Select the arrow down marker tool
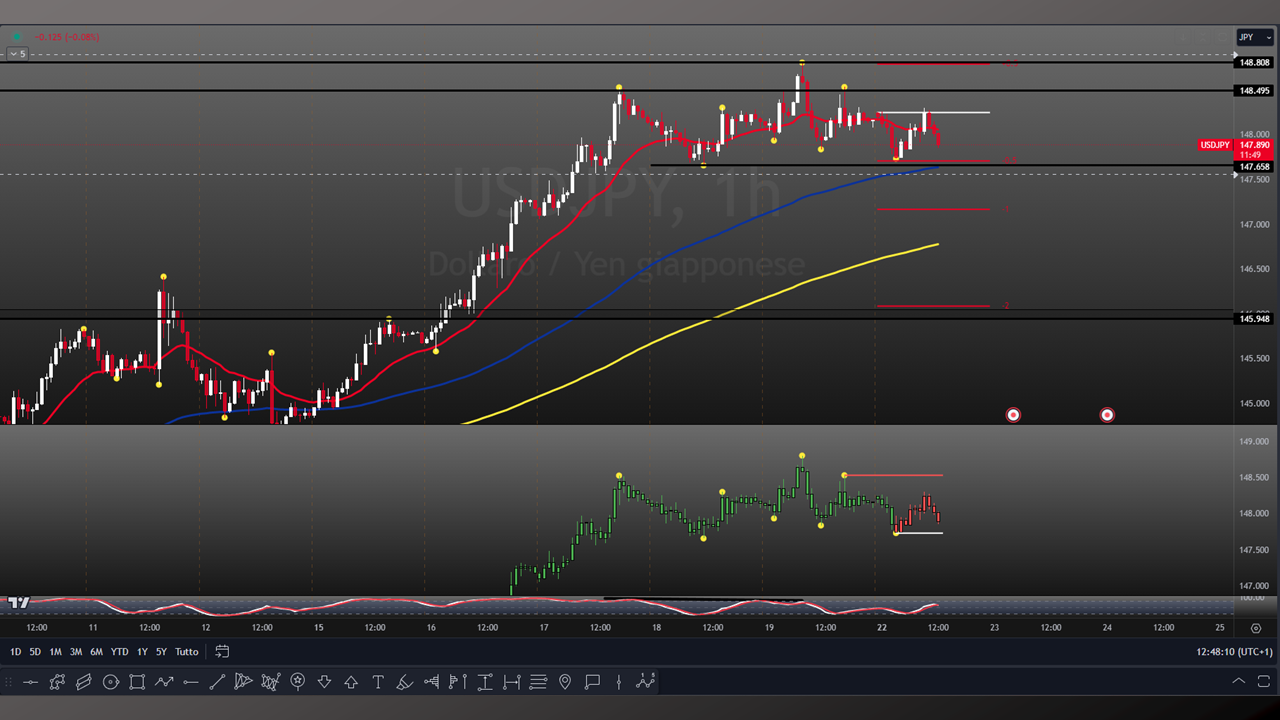 [324, 682]
